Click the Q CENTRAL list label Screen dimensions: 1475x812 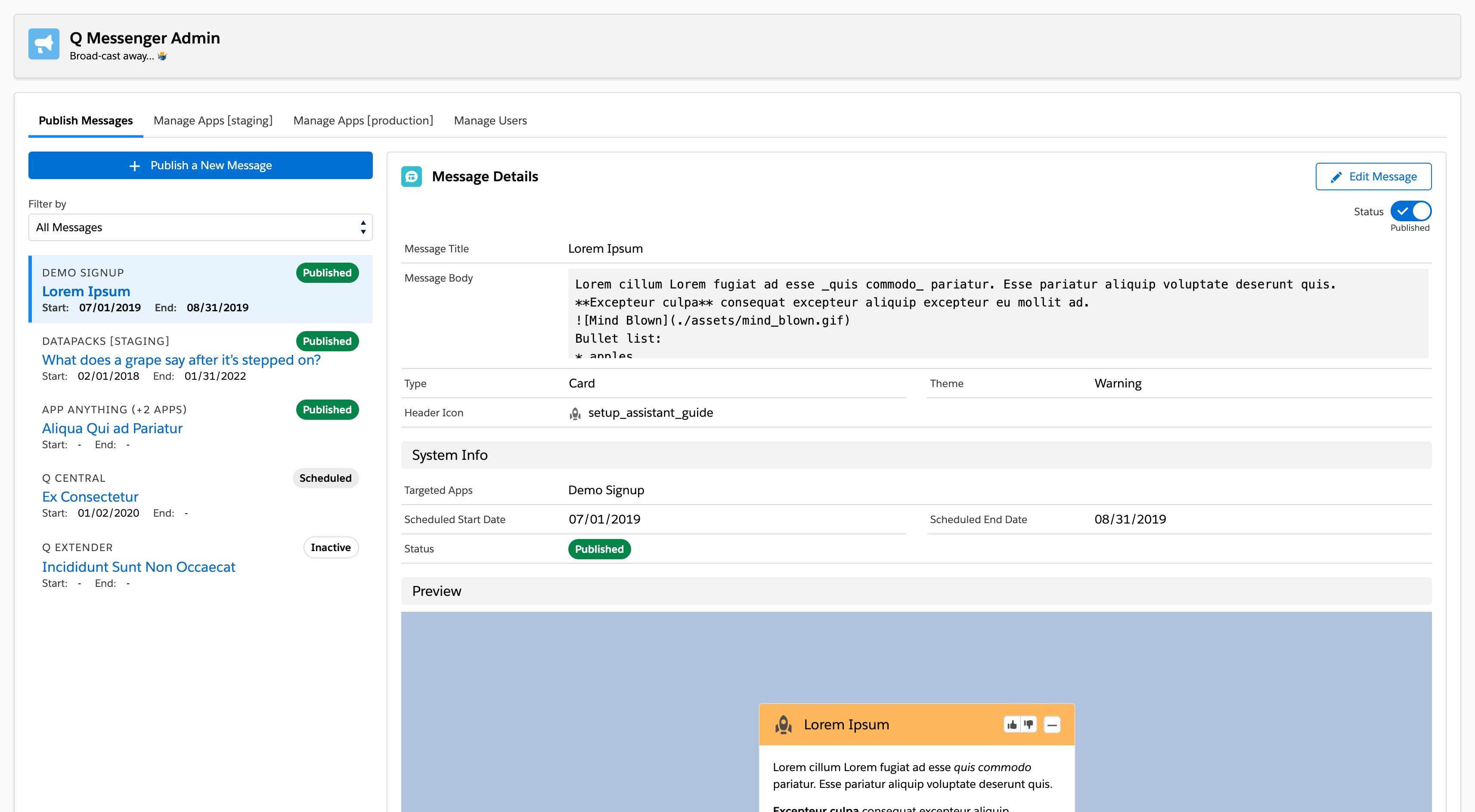coord(74,478)
